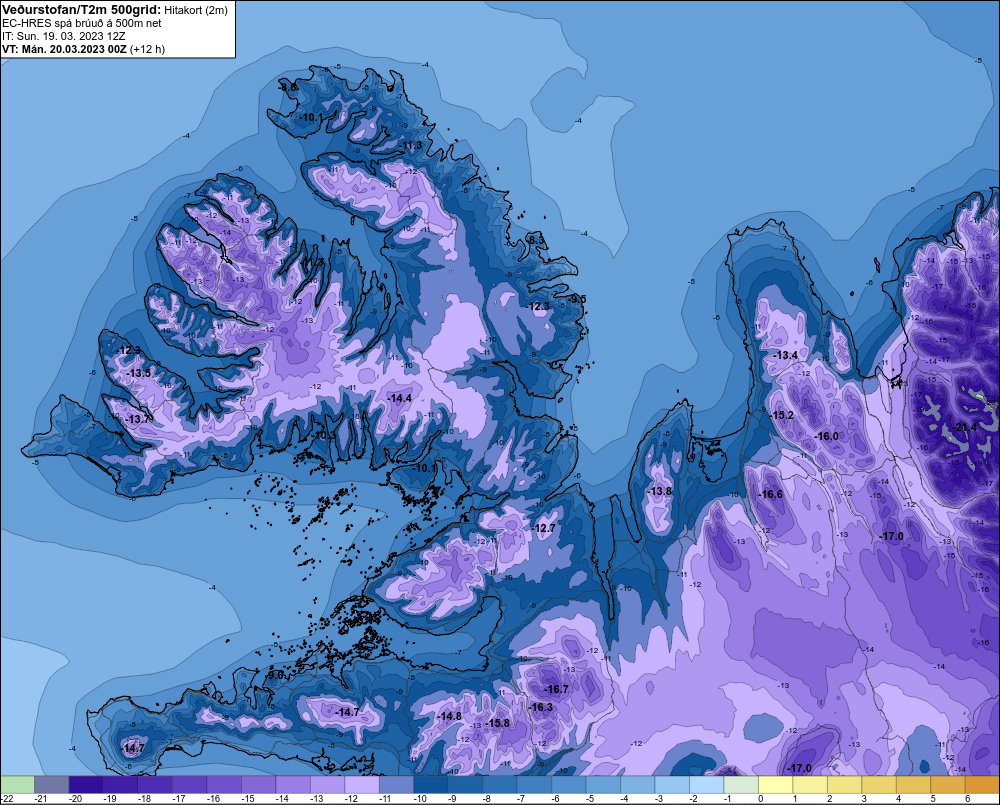Click the '-16.0' temperature value

point(827,436)
